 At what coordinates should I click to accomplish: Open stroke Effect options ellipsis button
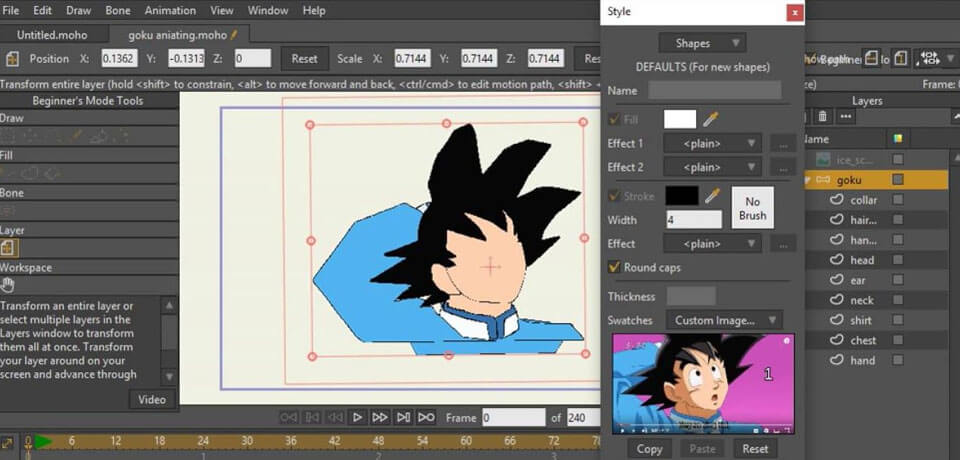pyautogui.click(x=783, y=243)
